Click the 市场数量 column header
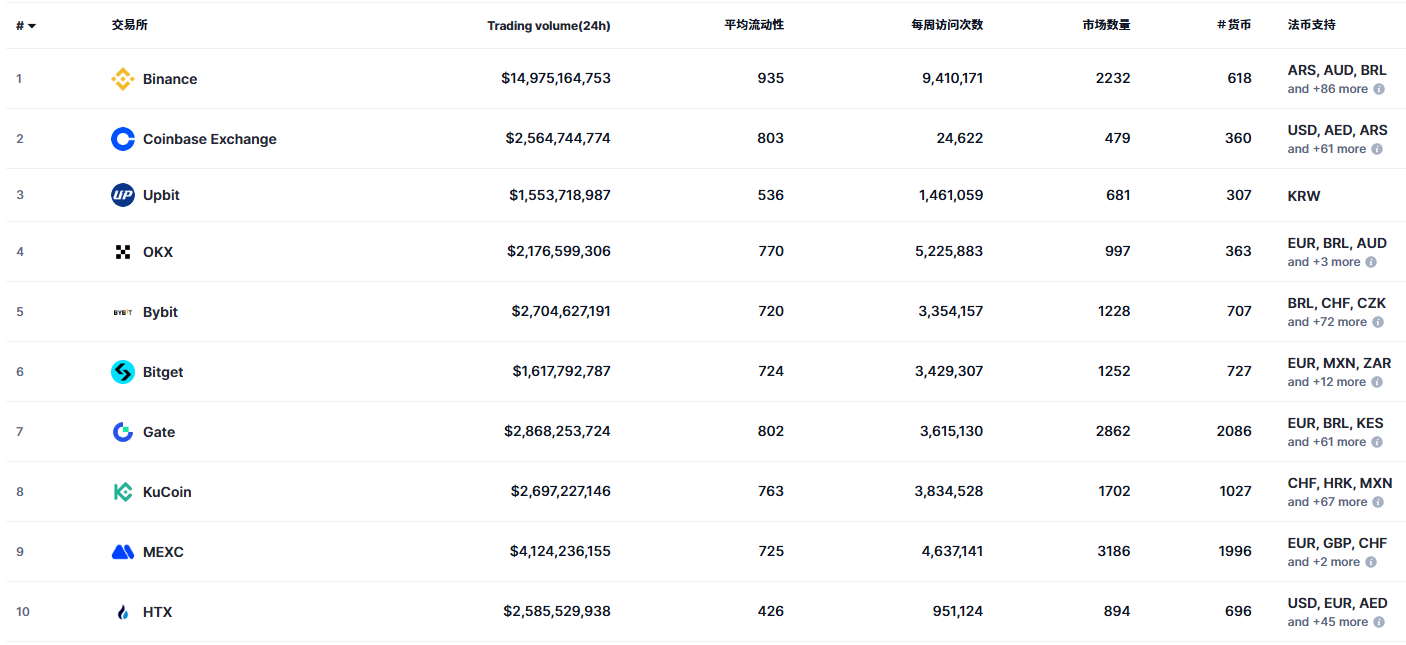The image size is (1406, 645). [x=1099, y=25]
